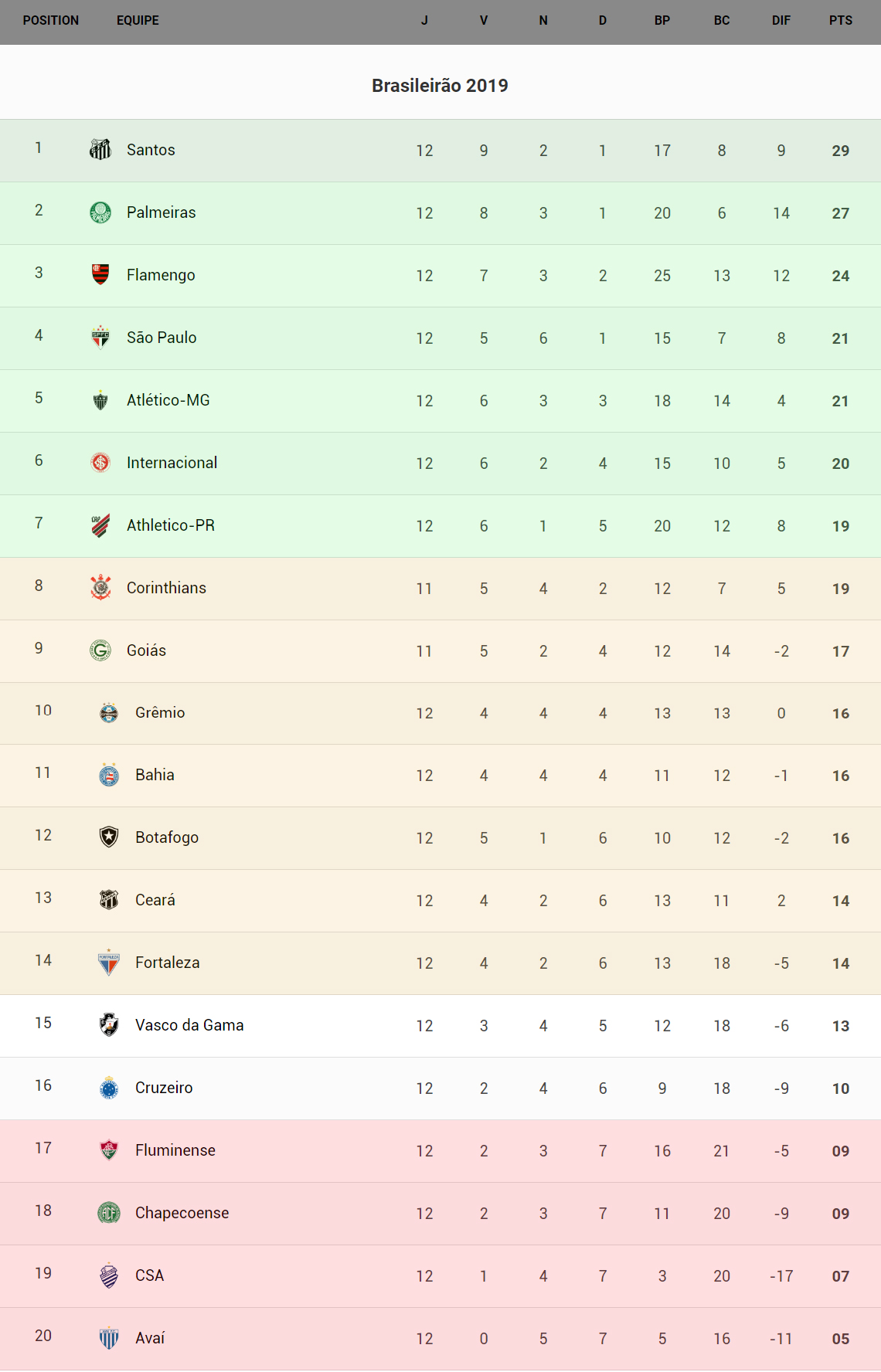Click the Athletico-PR team name

[x=171, y=525]
